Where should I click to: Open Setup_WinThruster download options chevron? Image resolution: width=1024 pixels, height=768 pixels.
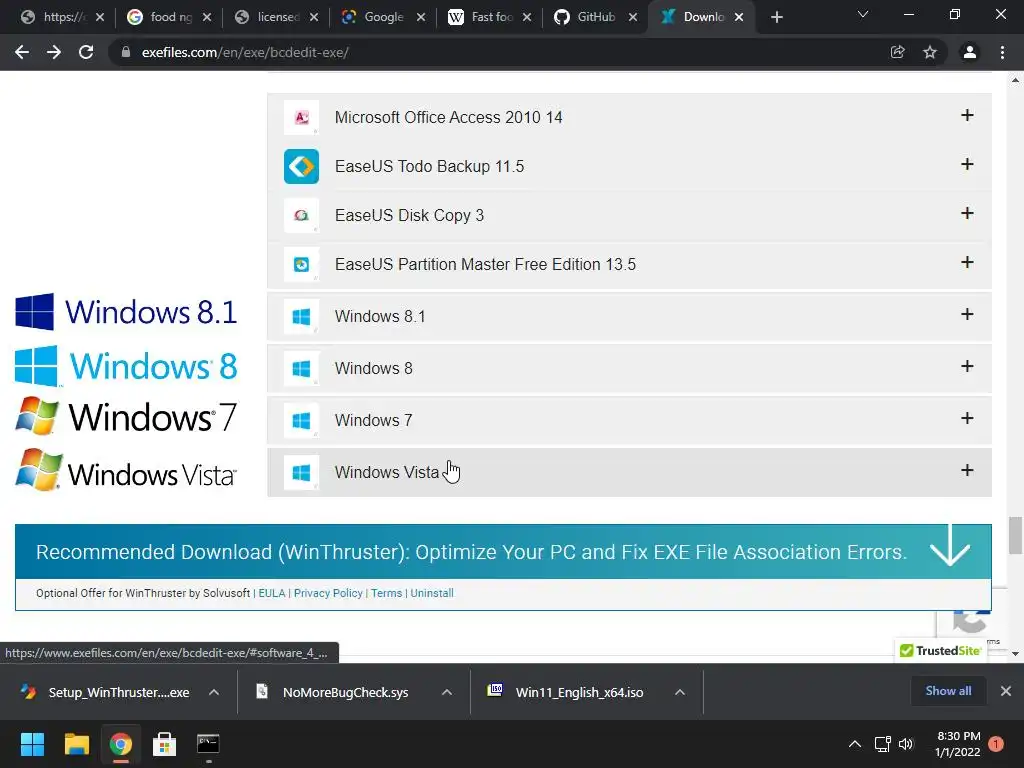click(214, 692)
